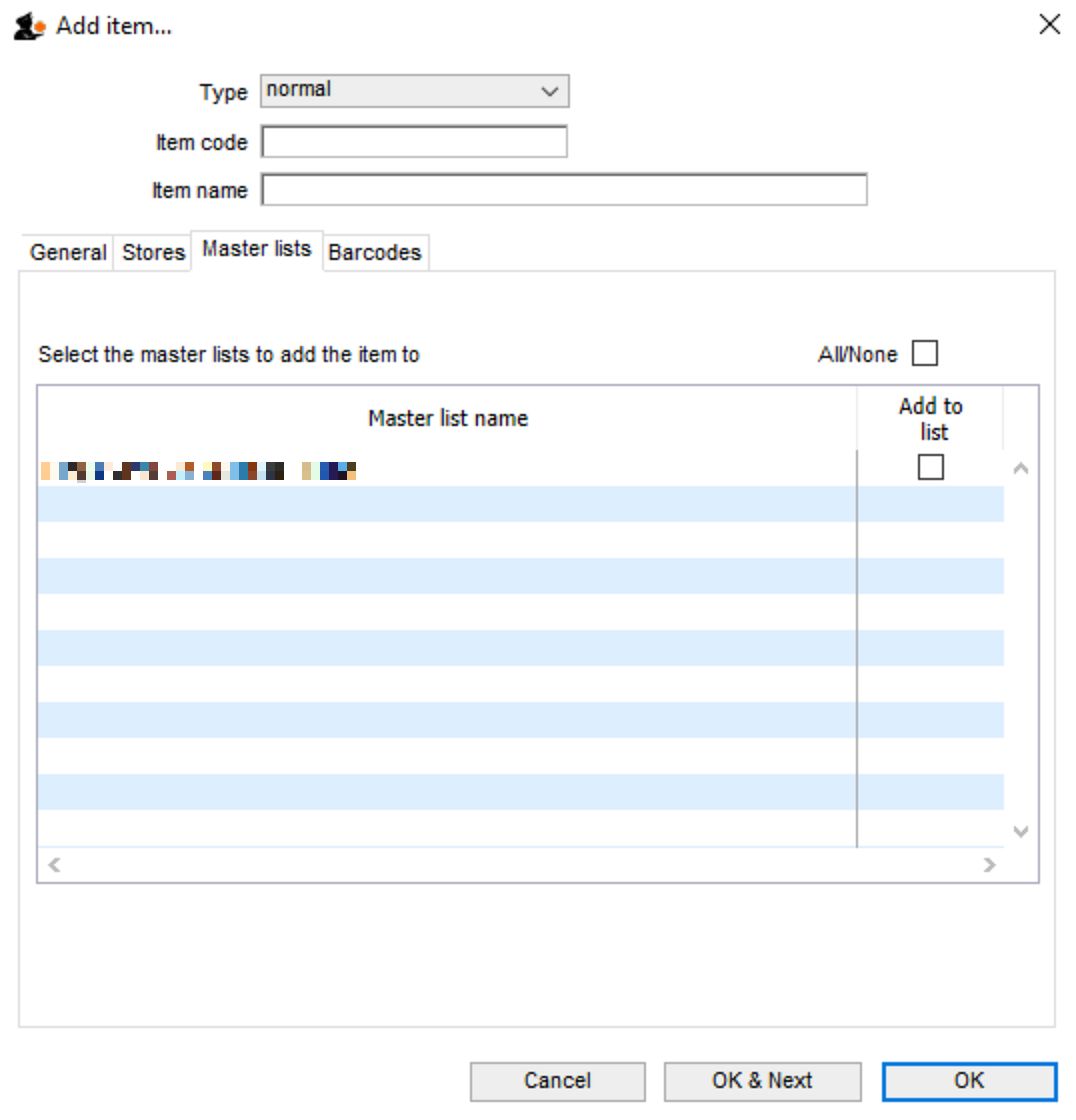This screenshot has width=1076, height=1120.
Task: Switch to the General tab
Action: (68, 253)
